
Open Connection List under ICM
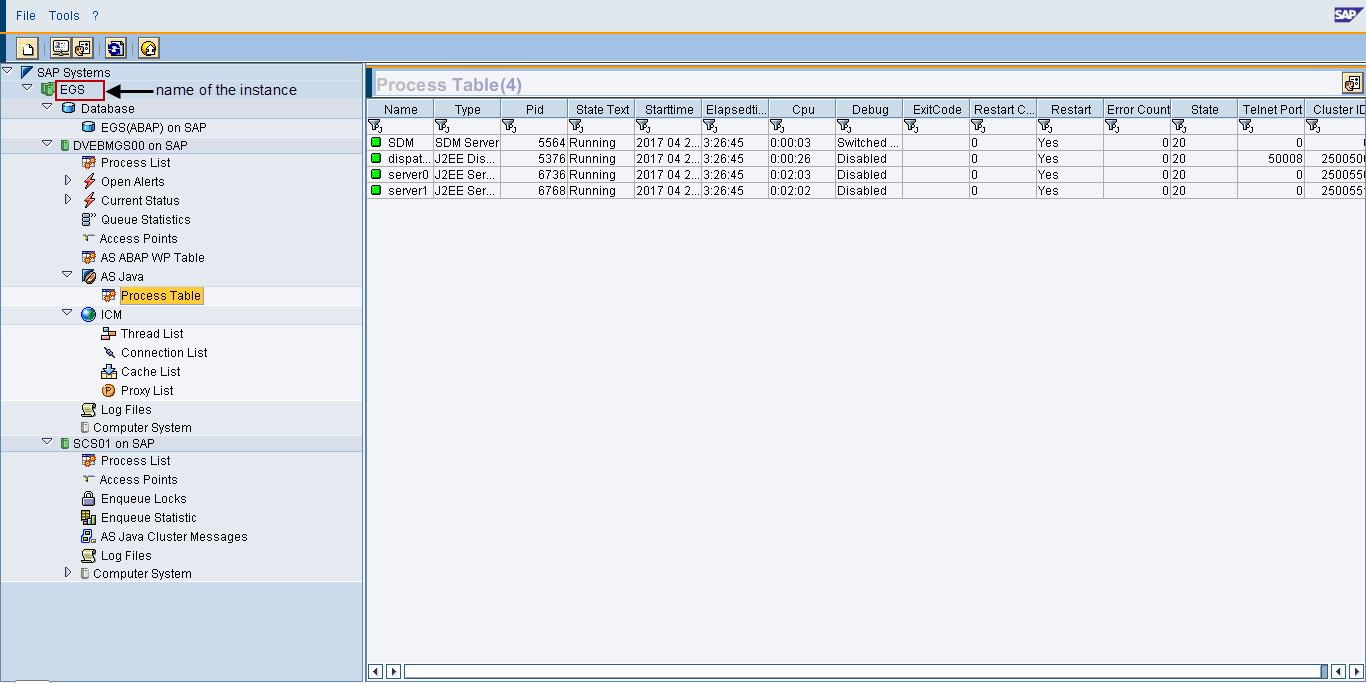click(x=164, y=353)
